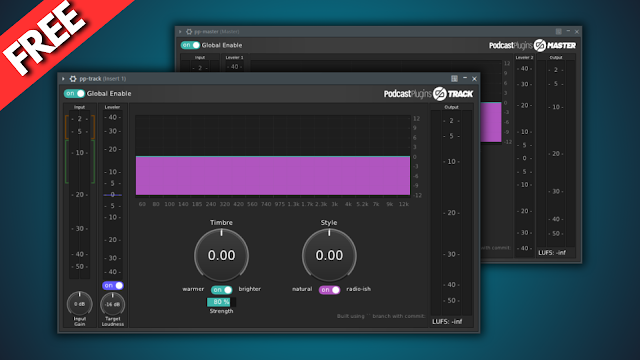
Task: Click the 'brighter' label under Timbre
Action: click(250, 289)
